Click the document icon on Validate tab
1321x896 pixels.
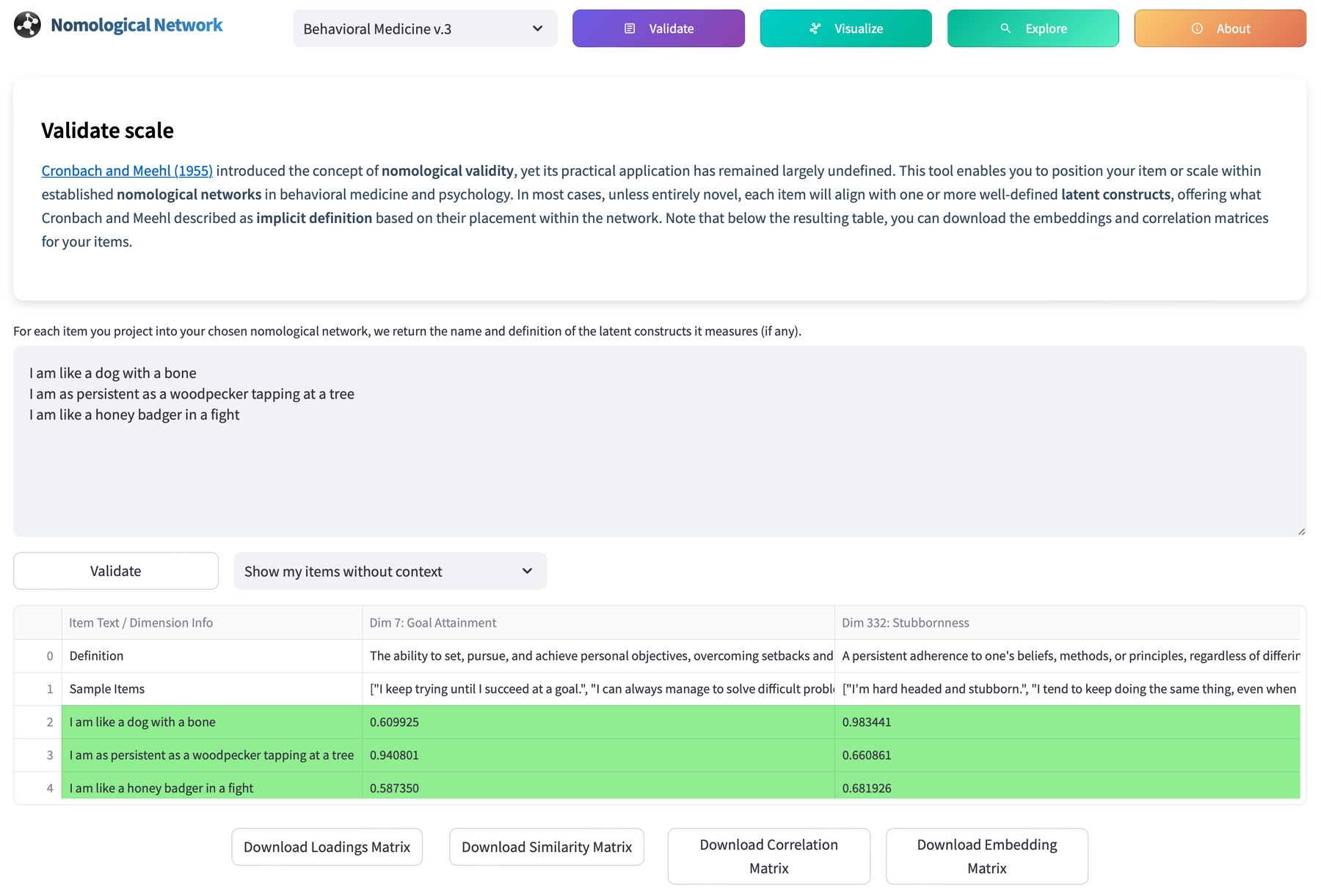[x=630, y=29]
